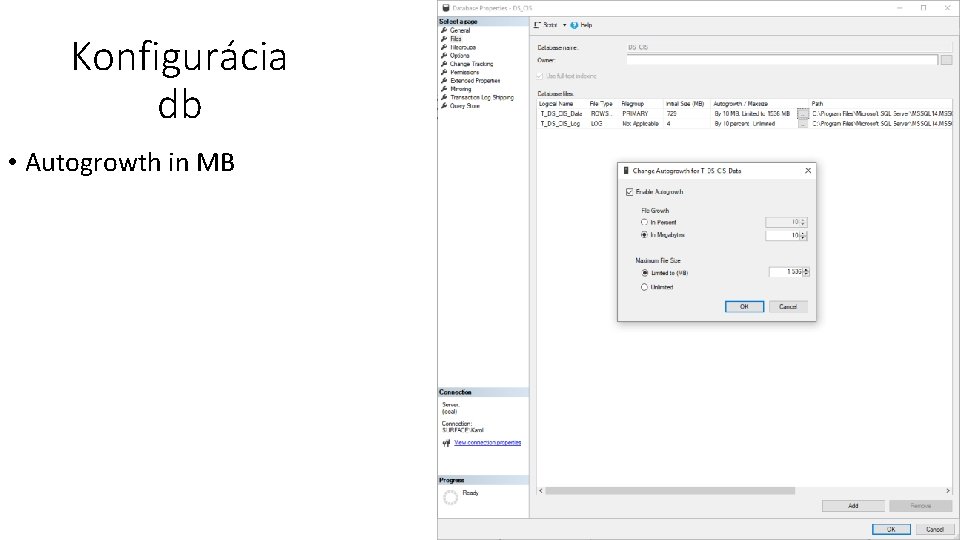Click the blue Help question-mark icon
The width and height of the screenshot is (960, 540).
[x=574, y=25]
